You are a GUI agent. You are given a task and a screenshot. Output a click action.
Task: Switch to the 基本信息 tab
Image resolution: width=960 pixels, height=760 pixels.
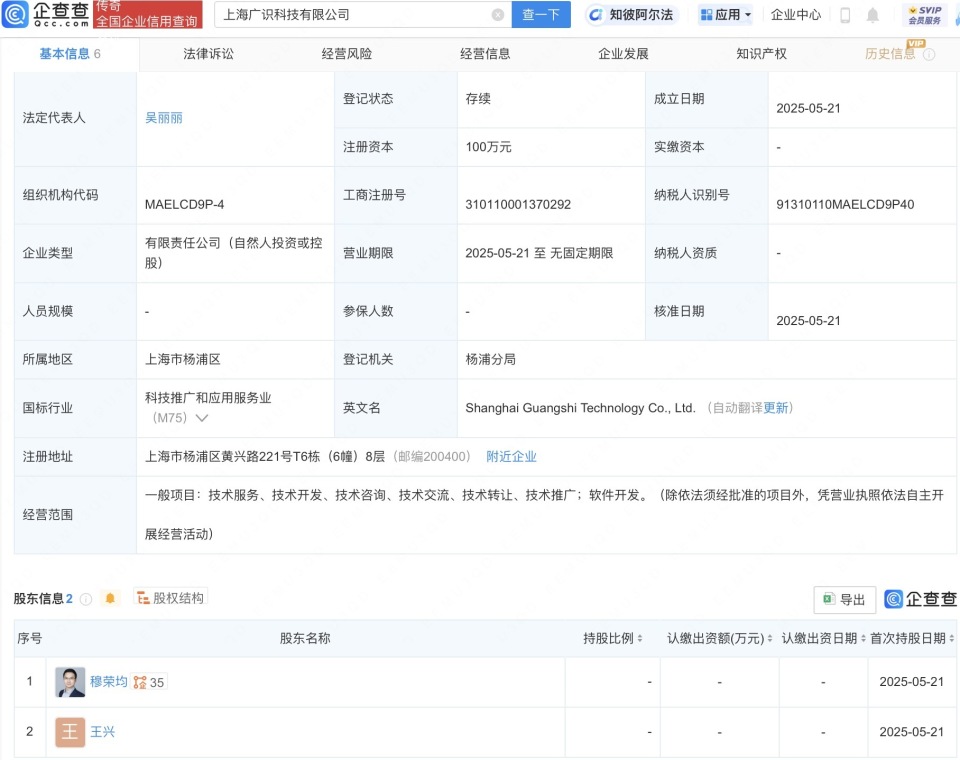tap(70, 54)
